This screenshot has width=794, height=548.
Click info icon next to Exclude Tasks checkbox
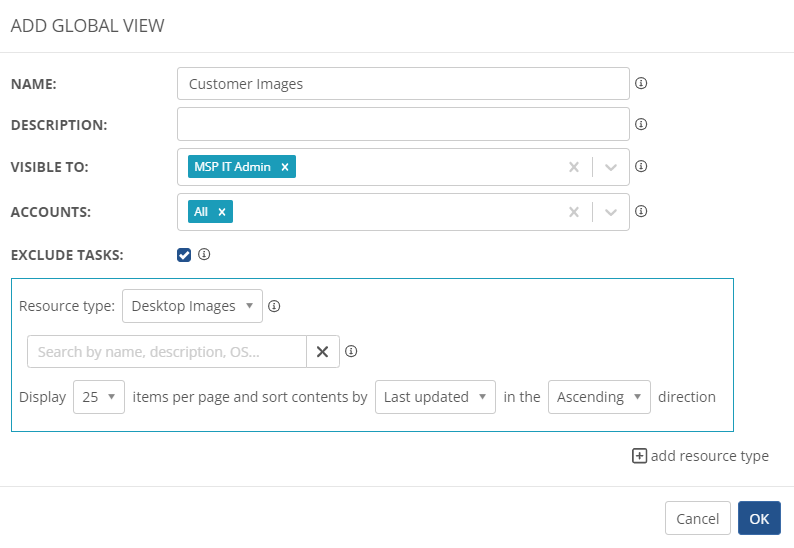coord(204,255)
